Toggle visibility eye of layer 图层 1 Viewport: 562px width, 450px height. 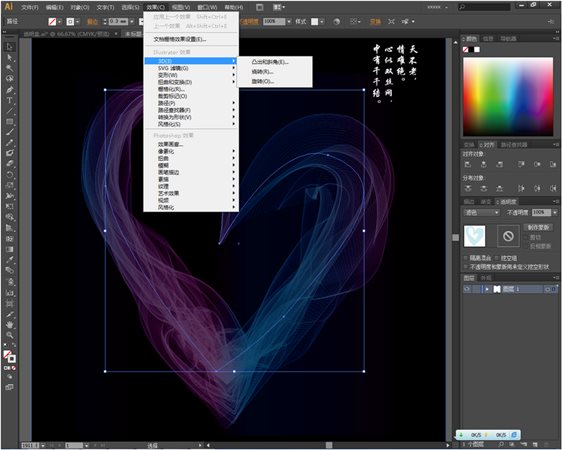pos(467,289)
